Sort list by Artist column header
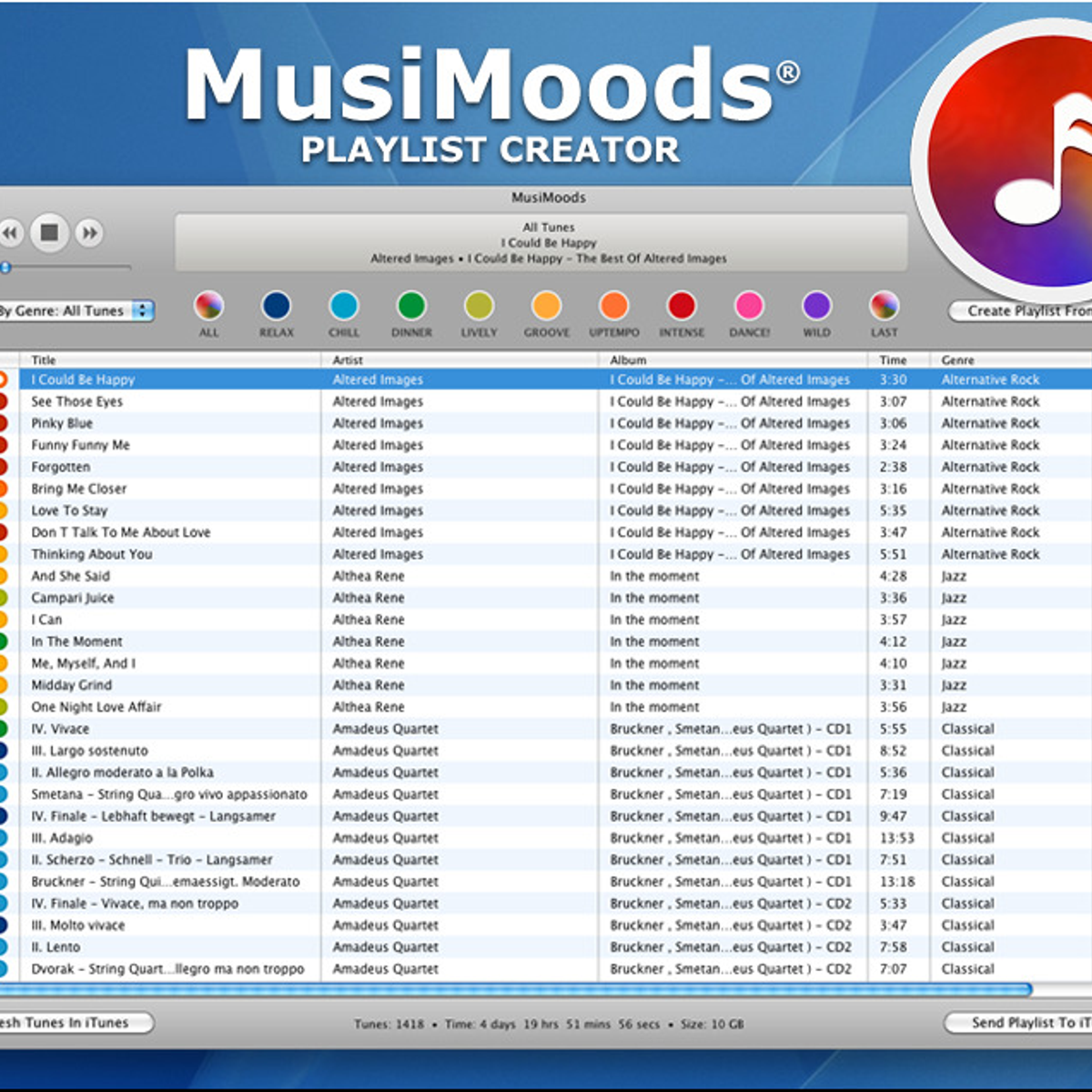Image resolution: width=1092 pixels, height=1092 pixels. 460,360
